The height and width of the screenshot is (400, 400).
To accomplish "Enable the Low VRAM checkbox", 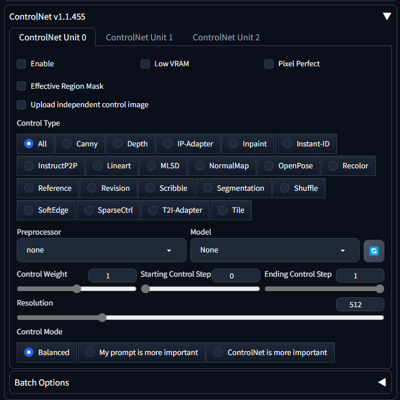I will click(145, 64).
